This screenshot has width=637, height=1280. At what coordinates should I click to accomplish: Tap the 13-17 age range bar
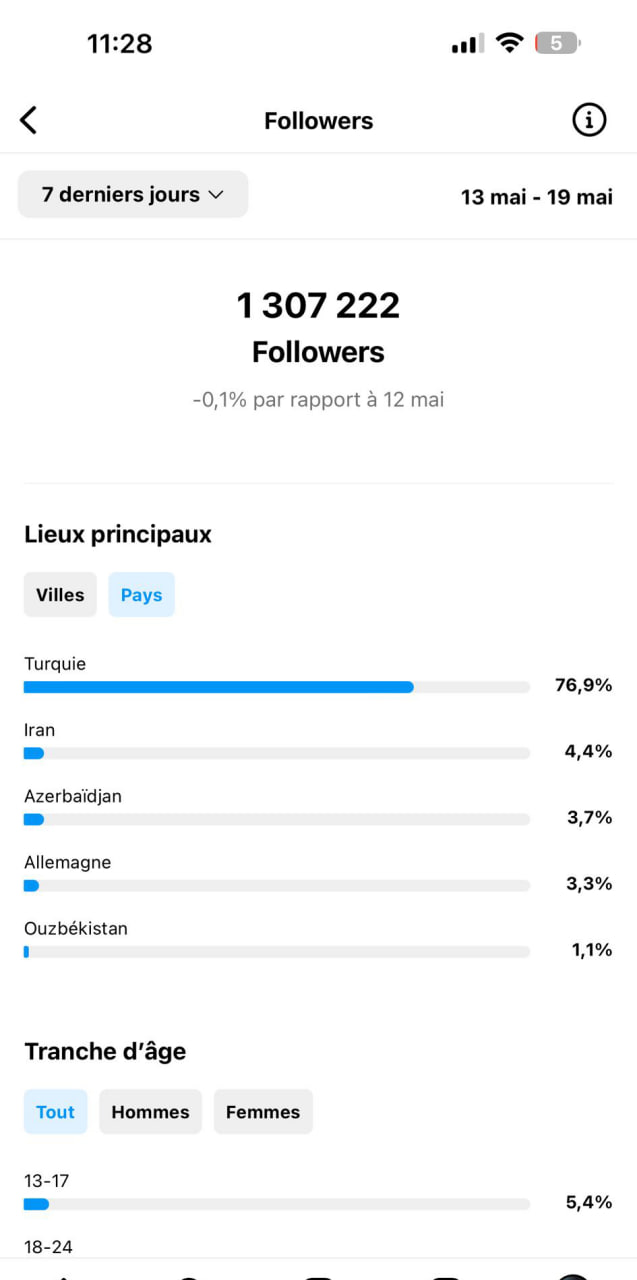point(277,1204)
